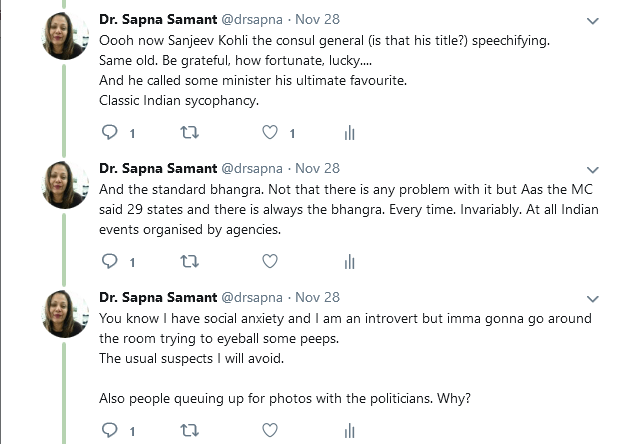Like the standard bhangra tweet
The image size is (640, 444).
(269, 262)
